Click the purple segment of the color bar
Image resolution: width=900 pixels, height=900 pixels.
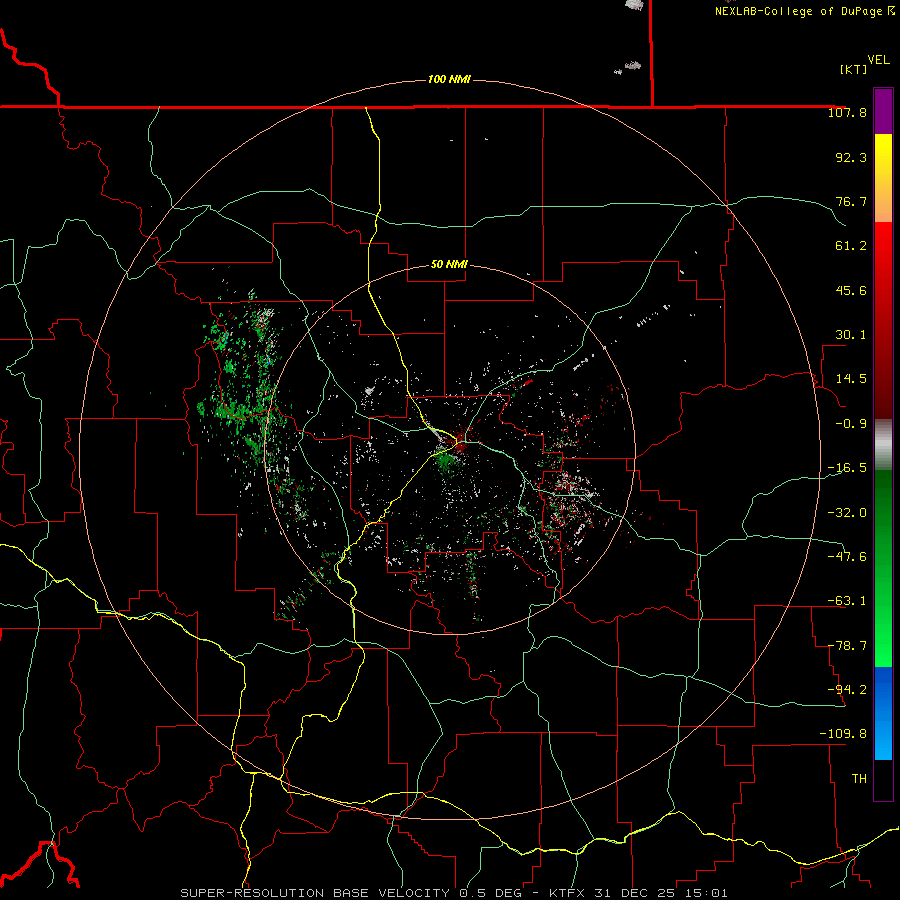[883, 111]
